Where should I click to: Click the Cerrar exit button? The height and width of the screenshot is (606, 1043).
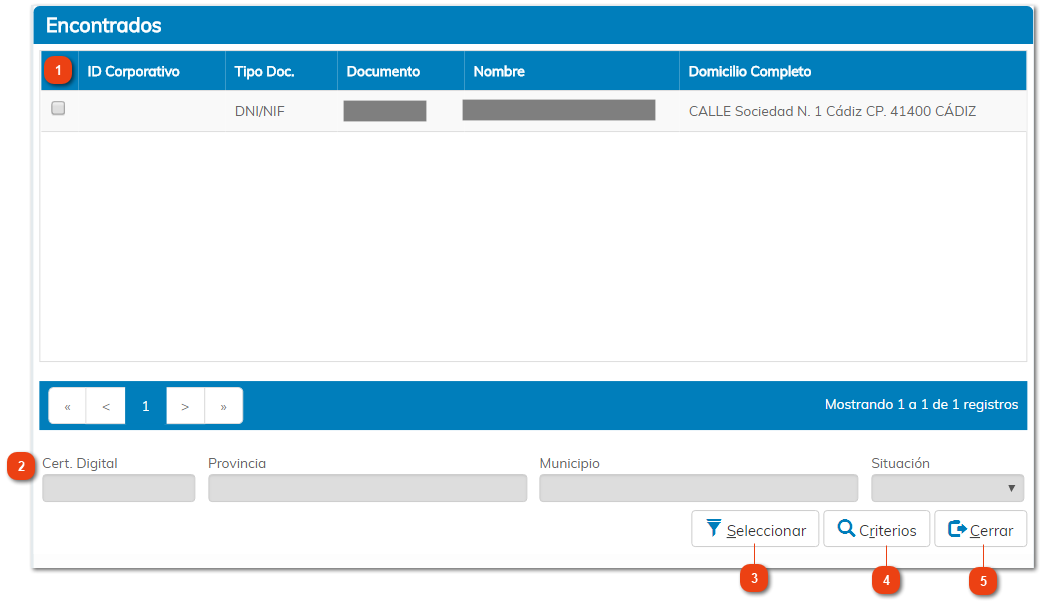(x=980, y=530)
